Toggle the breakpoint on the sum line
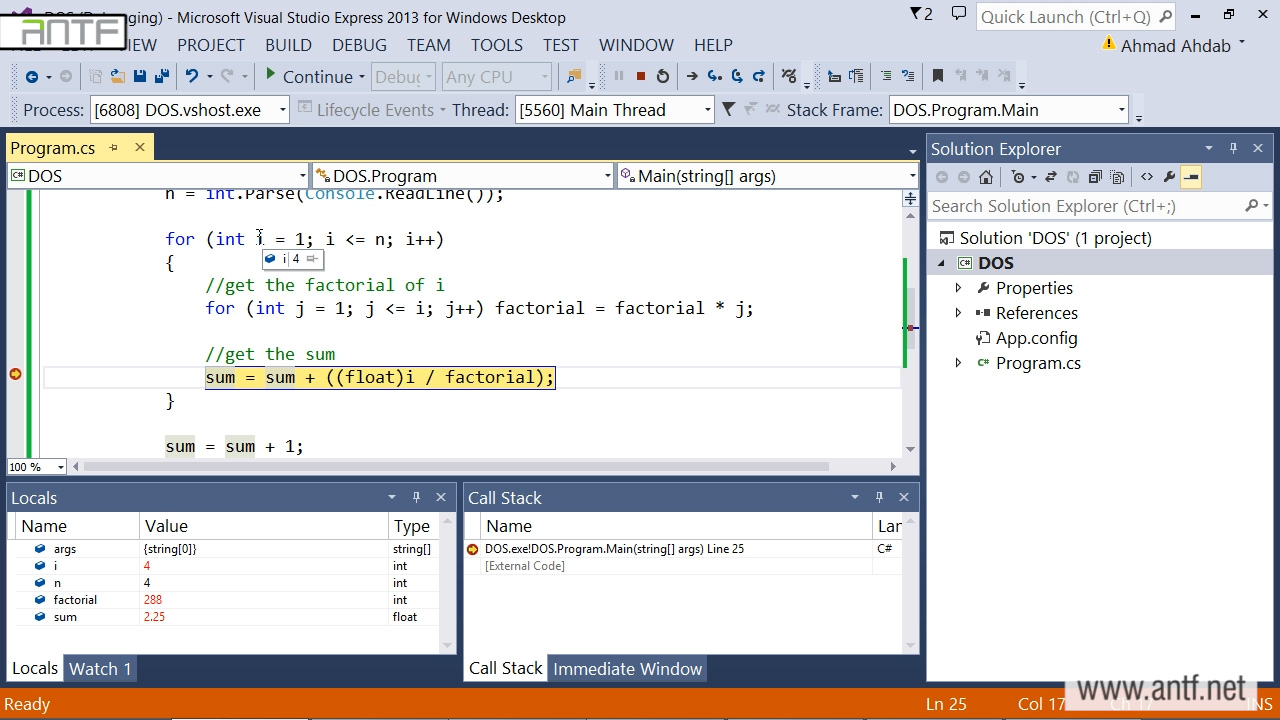 [15, 374]
